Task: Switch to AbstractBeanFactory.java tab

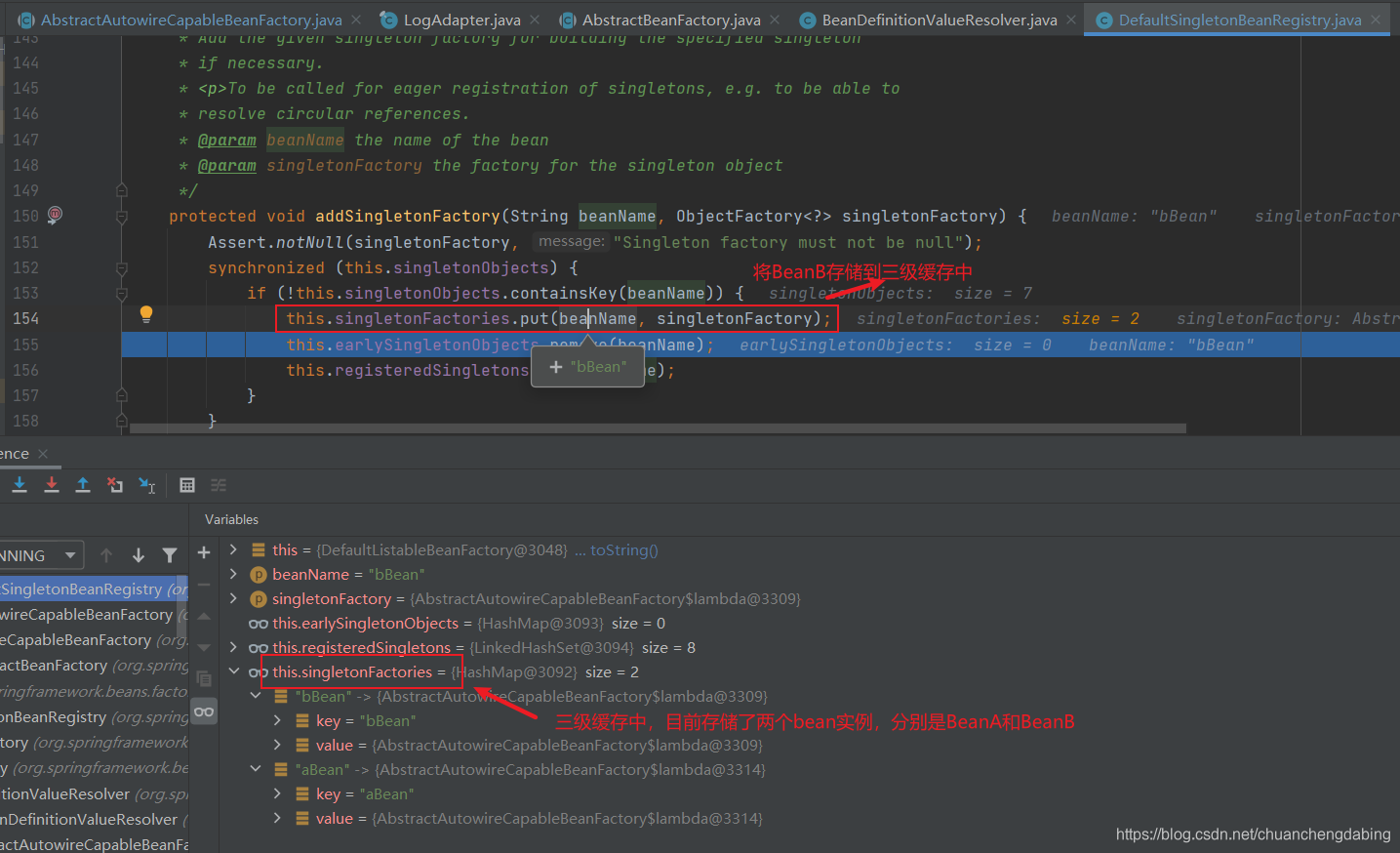Action: (x=670, y=20)
